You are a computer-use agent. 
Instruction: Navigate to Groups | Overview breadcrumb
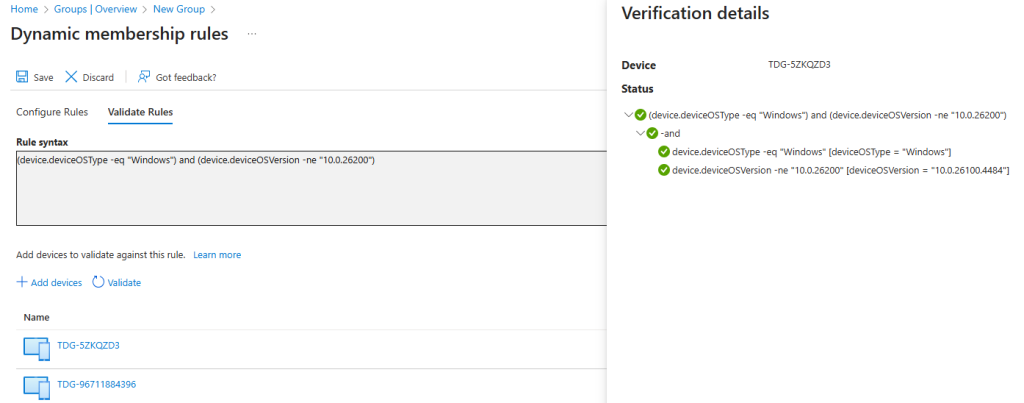(94, 9)
